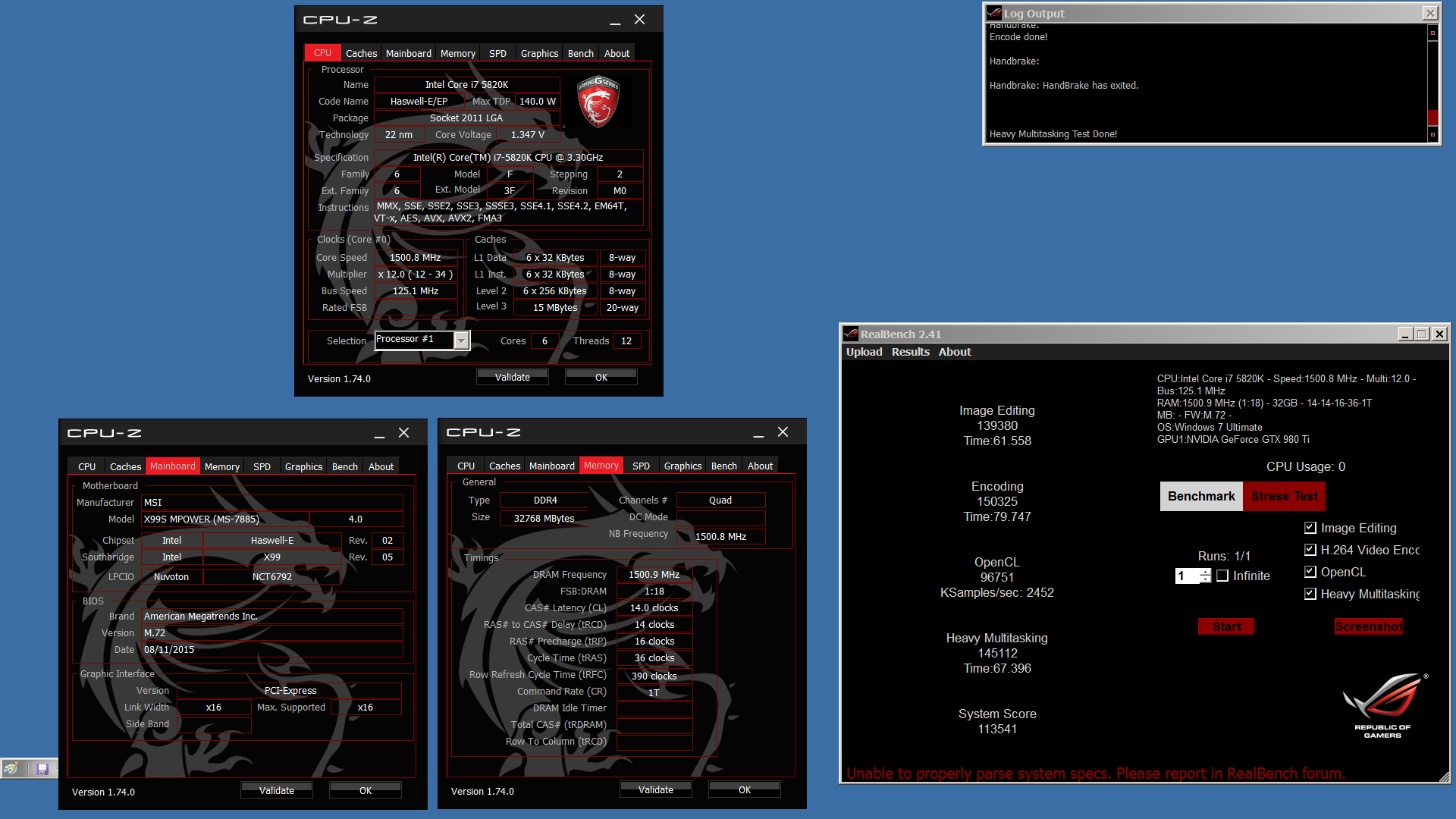
Task: Select Graphics tab in Mainboard CPU-Z window
Action: (303, 466)
